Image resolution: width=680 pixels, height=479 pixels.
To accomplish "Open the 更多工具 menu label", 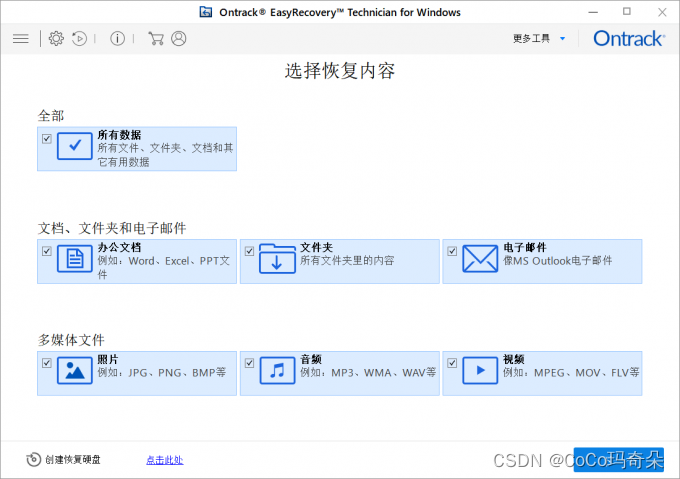I will point(531,39).
